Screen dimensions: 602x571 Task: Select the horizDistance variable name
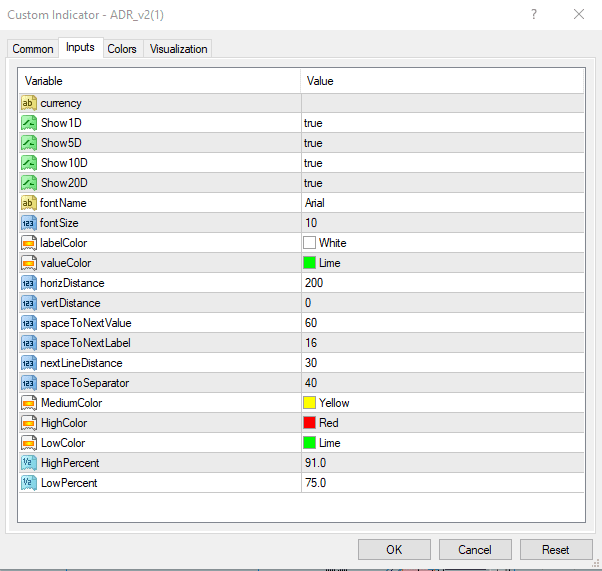[72, 283]
